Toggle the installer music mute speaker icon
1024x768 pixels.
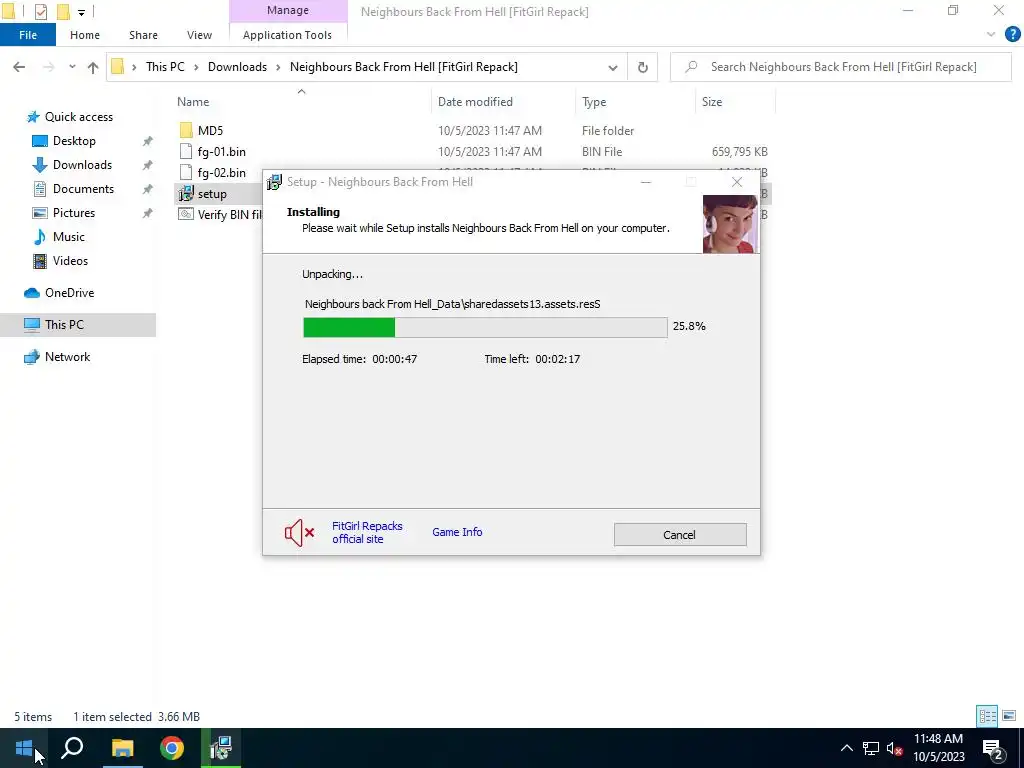[x=299, y=533]
